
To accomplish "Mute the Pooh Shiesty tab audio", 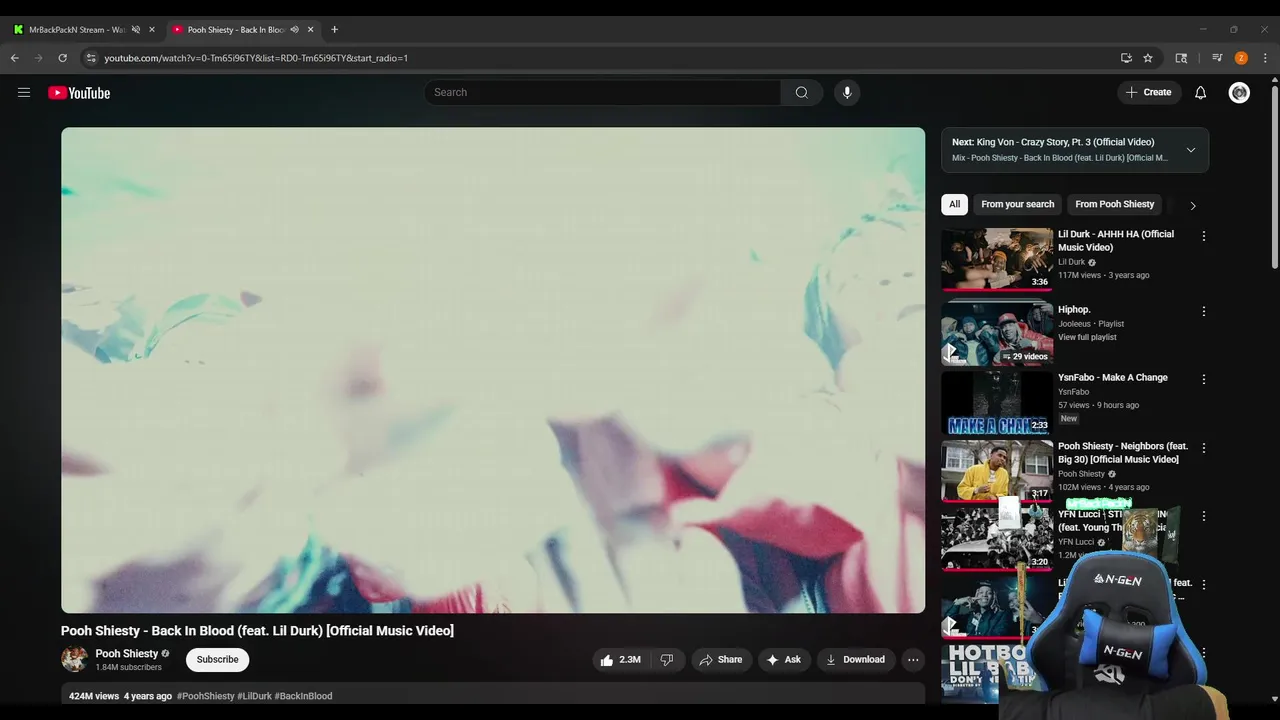I will [x=294, y=29].
